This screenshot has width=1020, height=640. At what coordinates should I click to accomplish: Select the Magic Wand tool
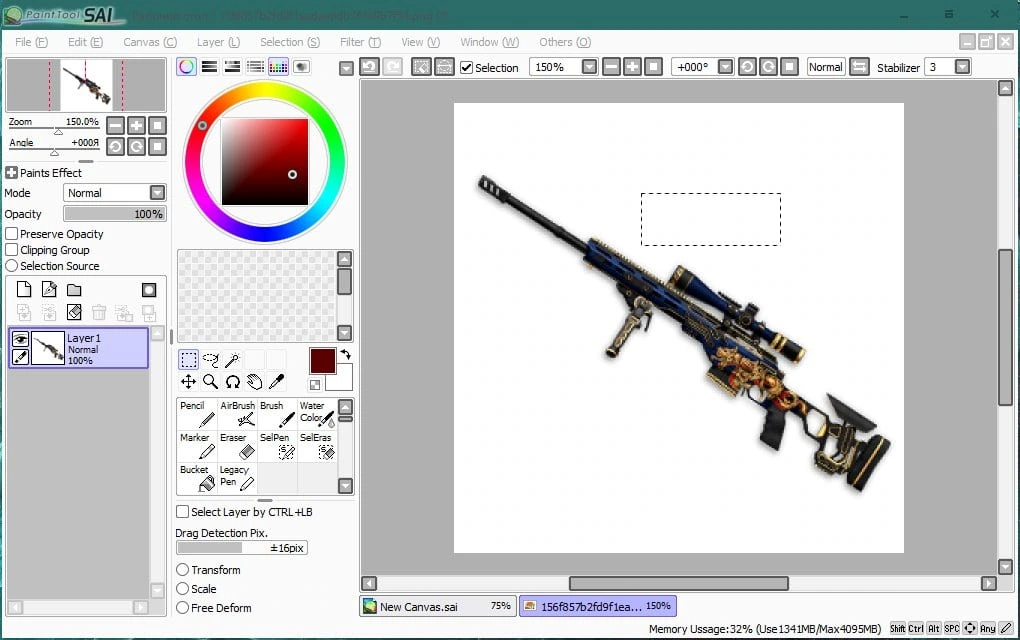point(232,360)
